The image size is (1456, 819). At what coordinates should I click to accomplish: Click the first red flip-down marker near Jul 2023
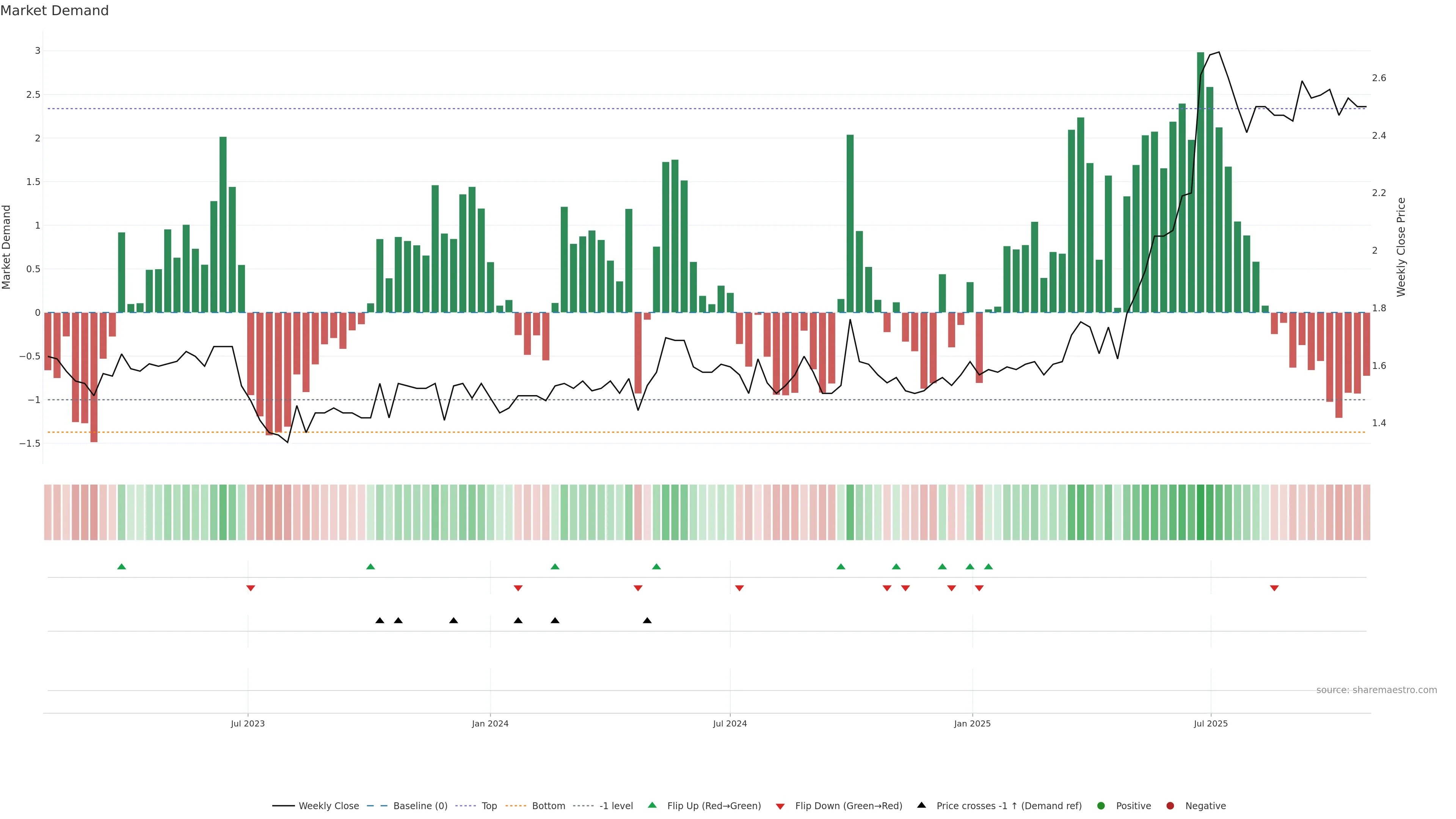coord(250,588)
